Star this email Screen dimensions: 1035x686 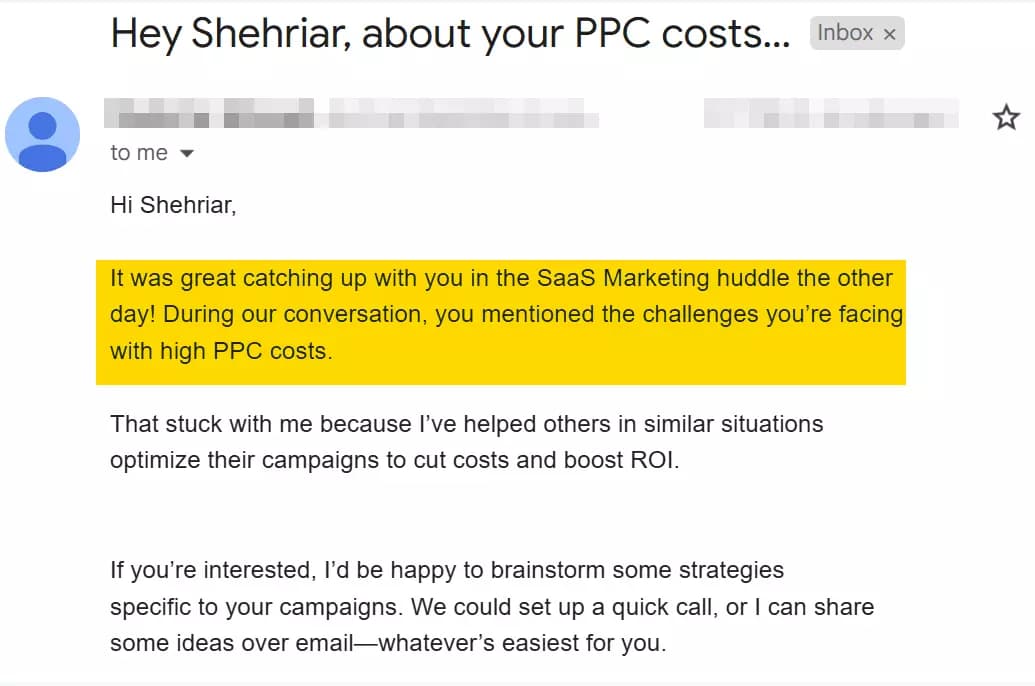(1006, 118)
